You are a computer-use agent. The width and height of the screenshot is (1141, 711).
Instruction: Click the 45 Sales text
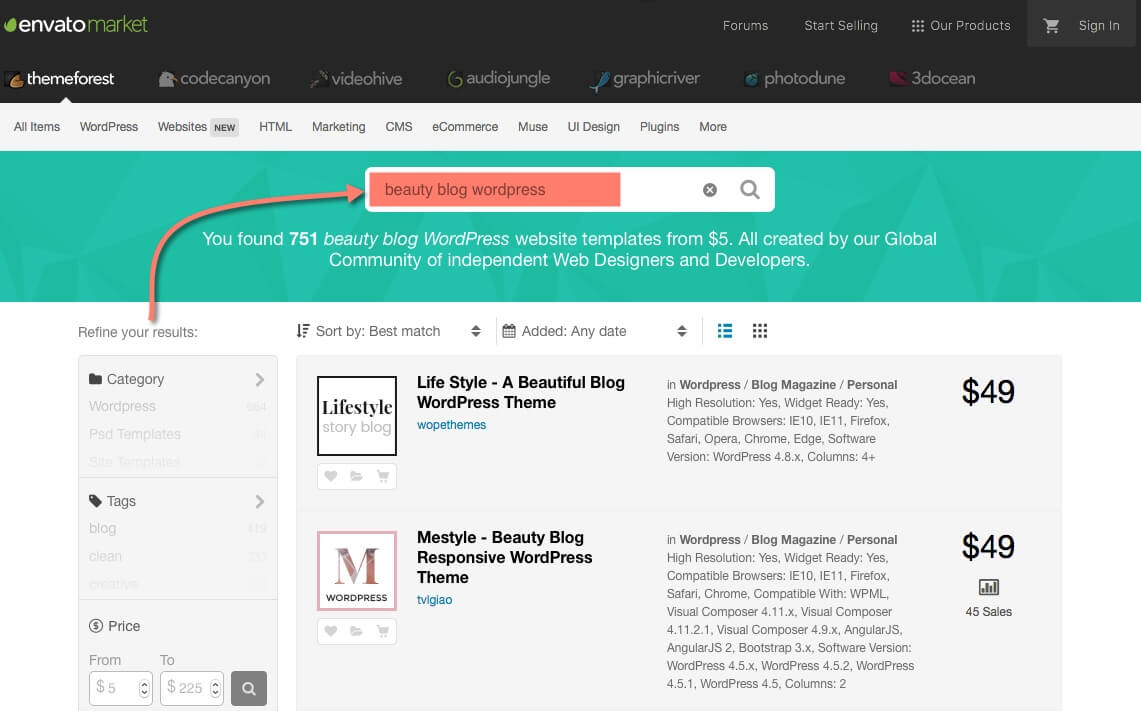click(x=988, y=612)
